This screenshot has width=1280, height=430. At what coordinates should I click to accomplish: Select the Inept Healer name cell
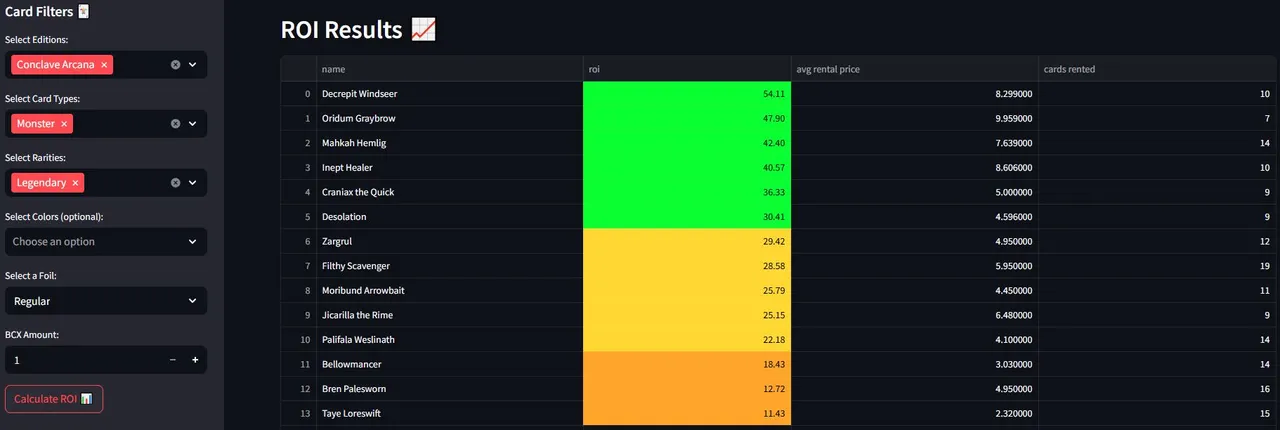tap(450, 167)
